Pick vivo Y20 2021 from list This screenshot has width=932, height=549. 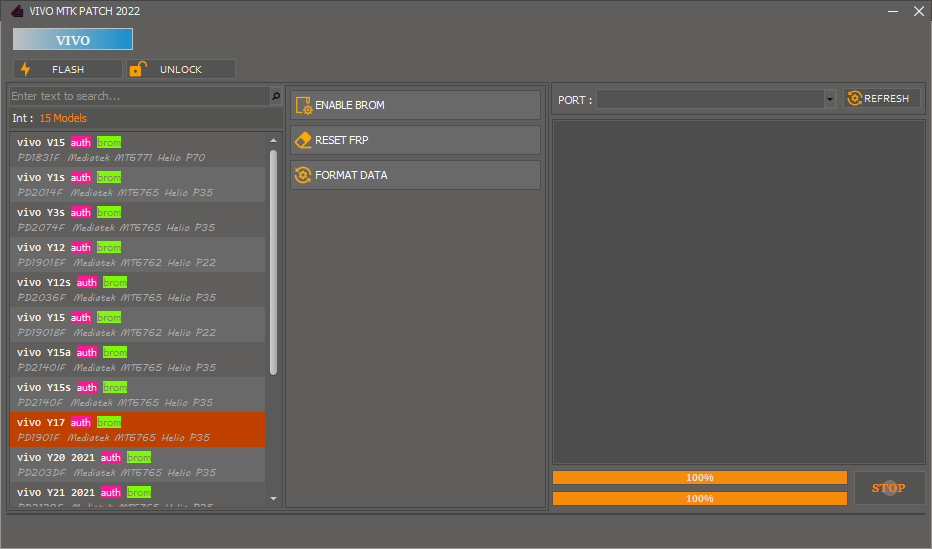click(138, 464)
